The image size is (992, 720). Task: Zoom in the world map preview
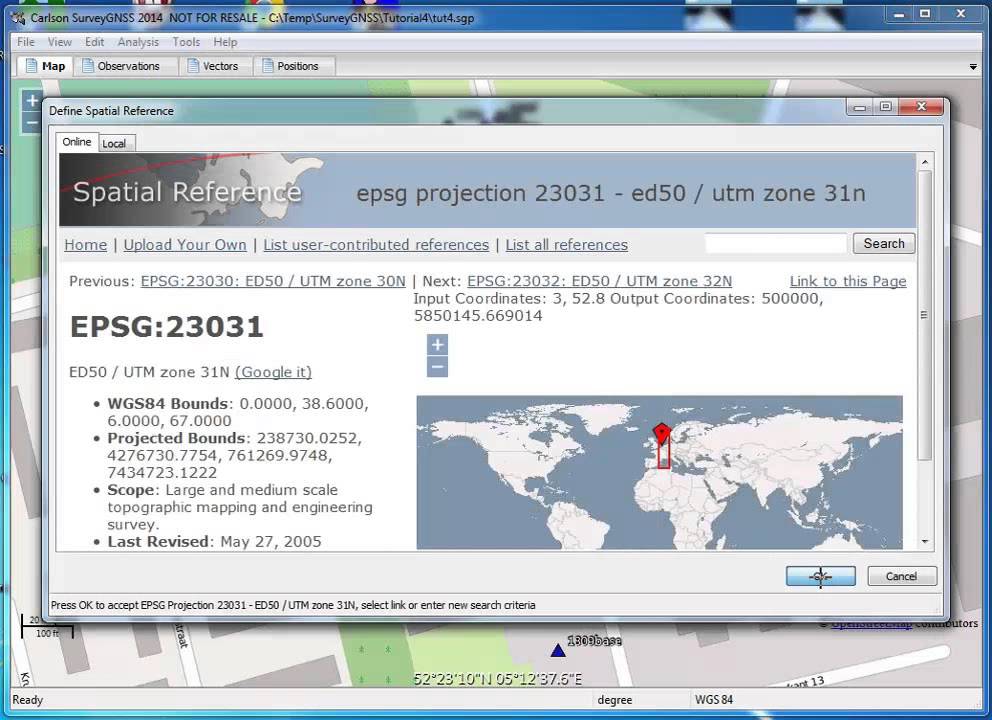(437, 345)
